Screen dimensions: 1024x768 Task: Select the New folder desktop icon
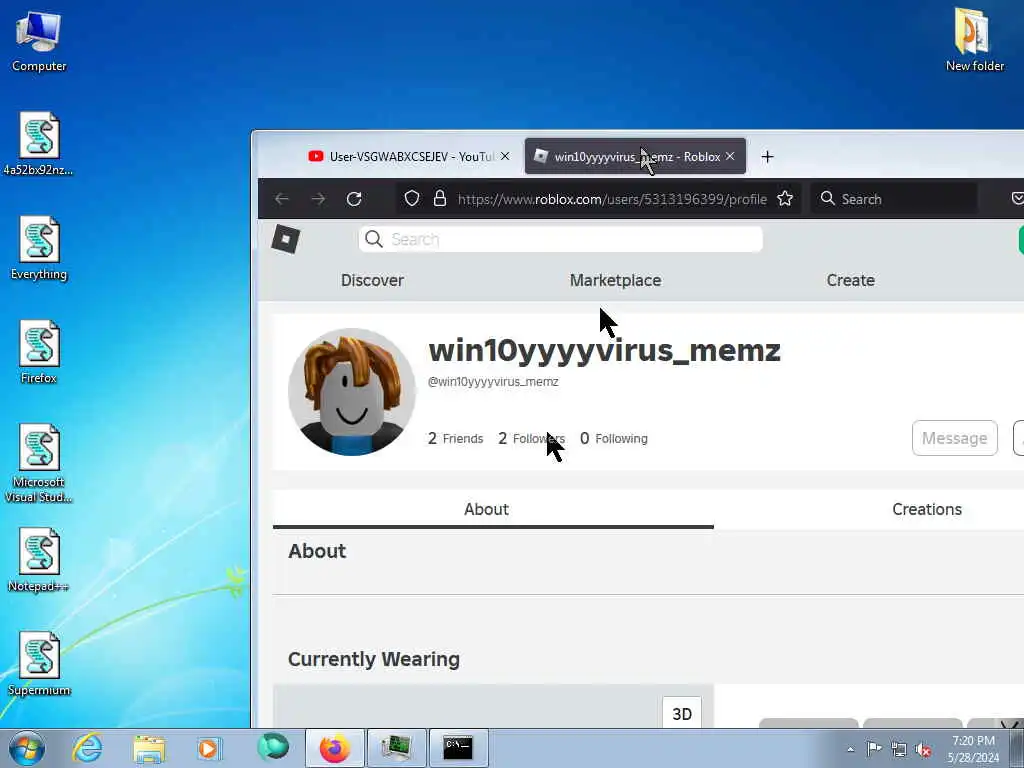pyautogui.click(x=974, y=40)
